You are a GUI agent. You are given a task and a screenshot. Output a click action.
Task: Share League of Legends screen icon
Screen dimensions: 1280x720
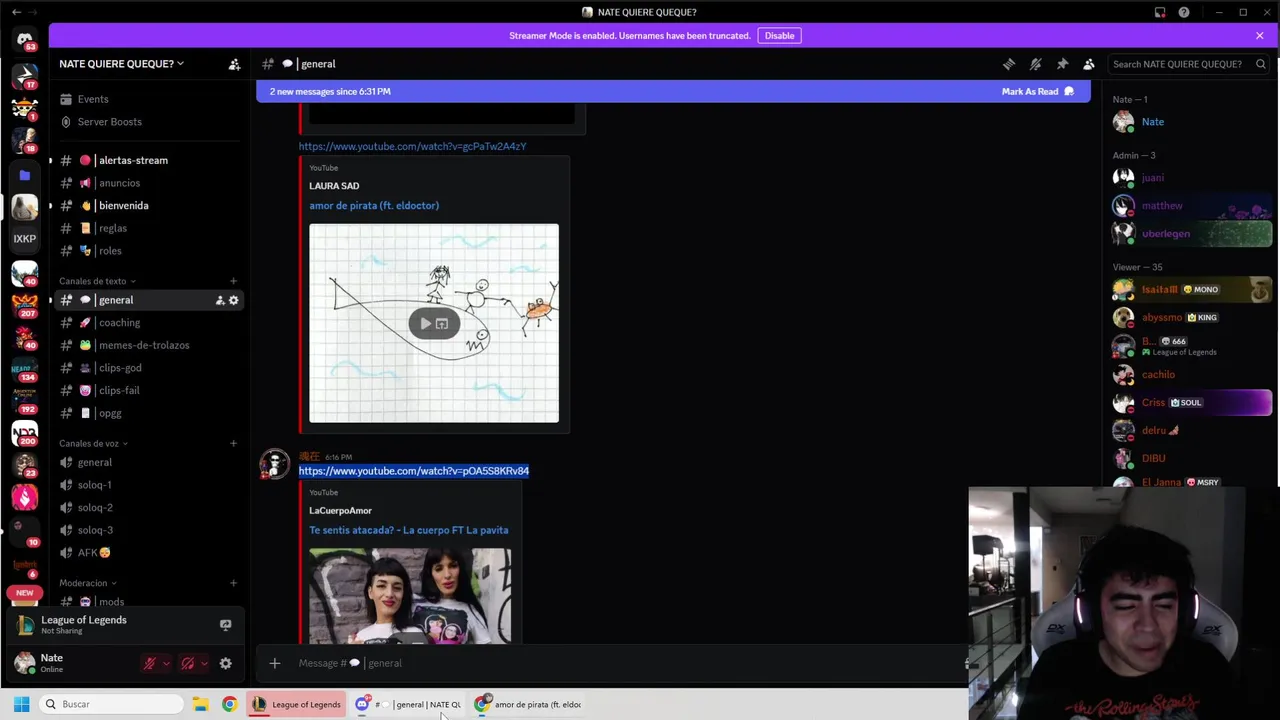(x=225, y=625)
